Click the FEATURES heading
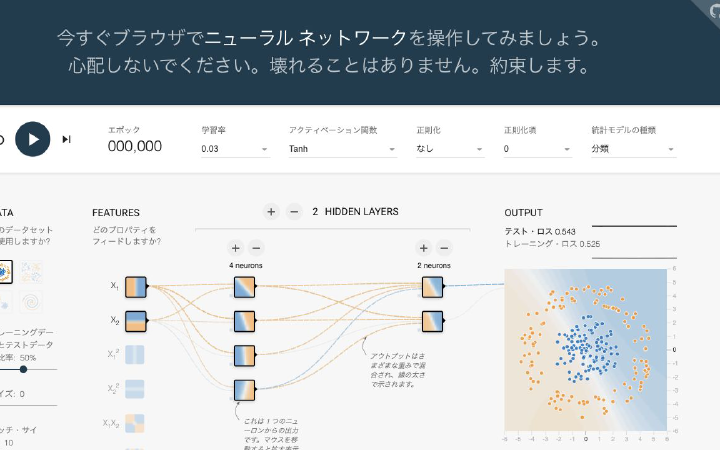Viewport: 720px width, 450px height. 116,213
